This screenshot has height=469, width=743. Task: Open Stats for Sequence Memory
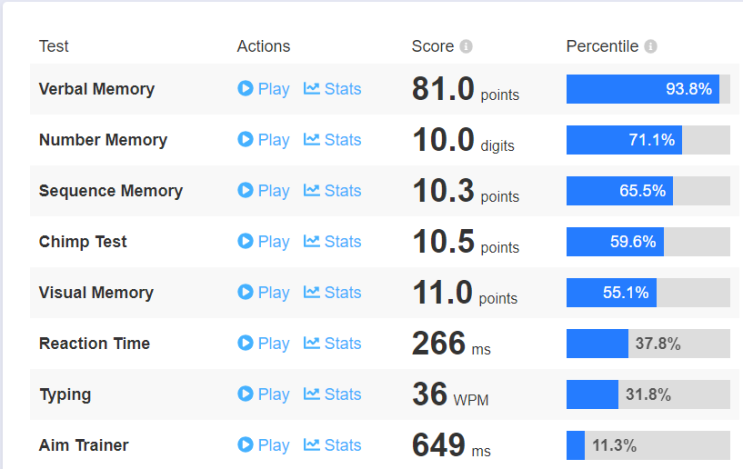pos(333,191)
